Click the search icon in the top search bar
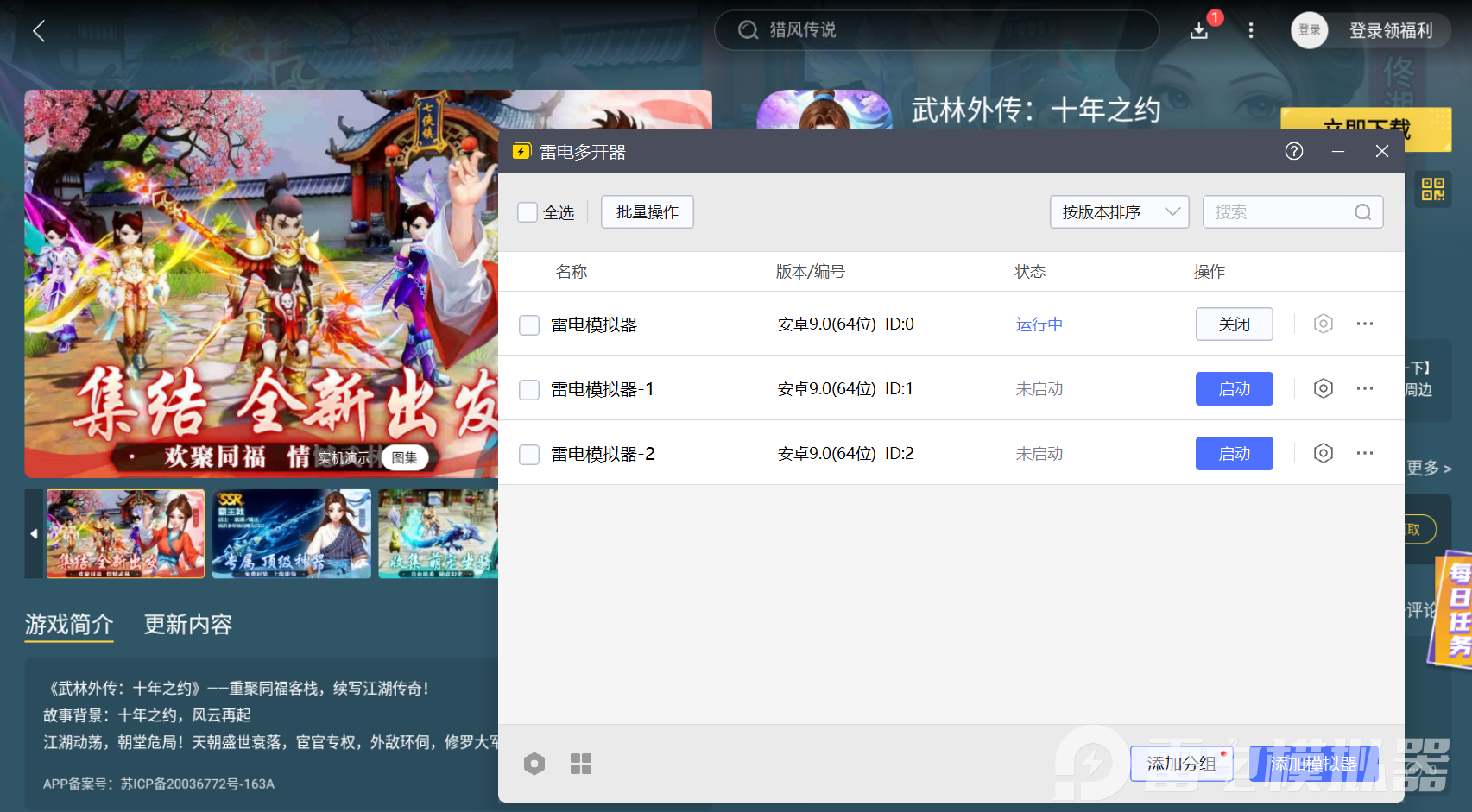Viewport: 1472px width, 812px height. 748,30
